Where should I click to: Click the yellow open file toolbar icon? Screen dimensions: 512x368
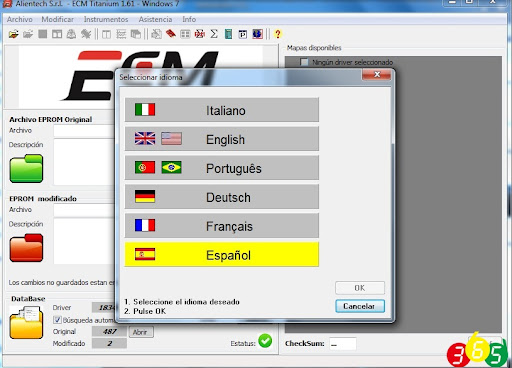(14, 34)
